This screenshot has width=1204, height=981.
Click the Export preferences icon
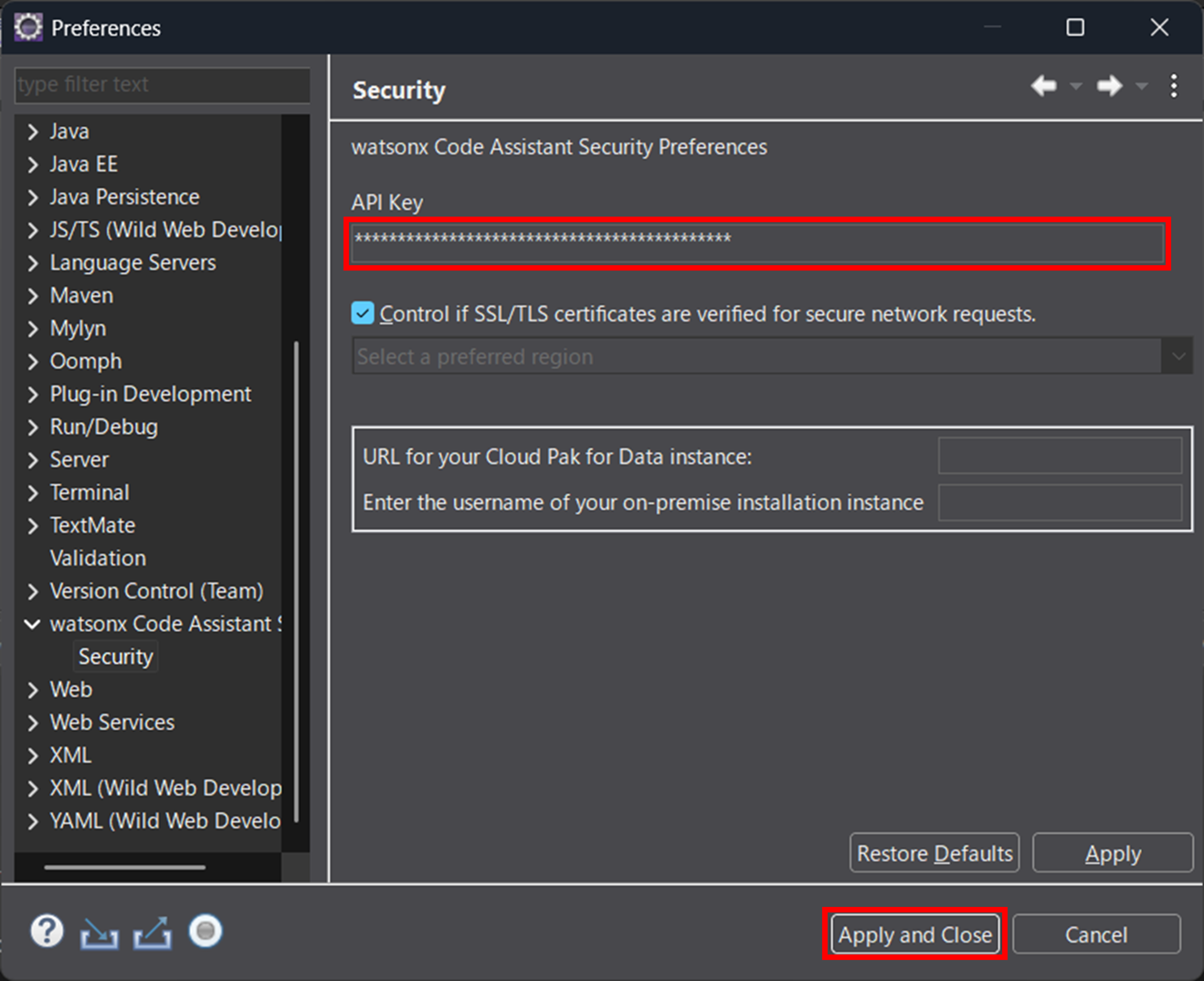152,934
